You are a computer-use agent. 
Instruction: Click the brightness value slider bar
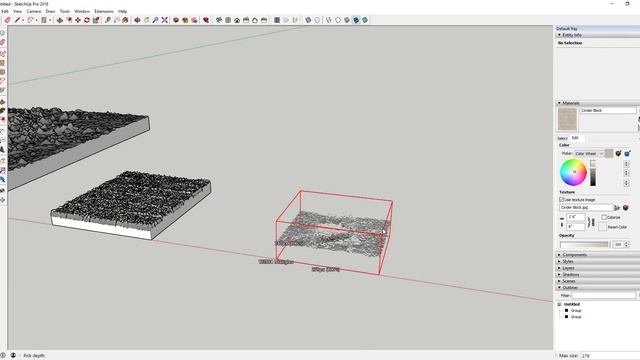point(593,176)
